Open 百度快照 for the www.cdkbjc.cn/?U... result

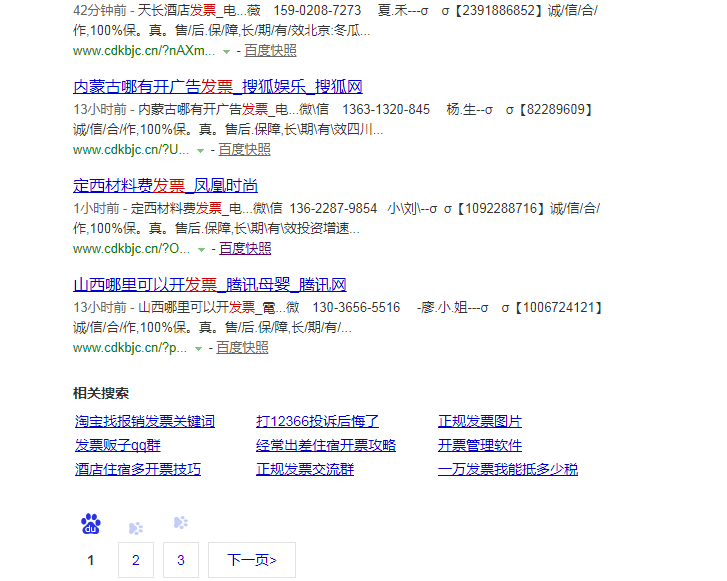click(244, 149)
